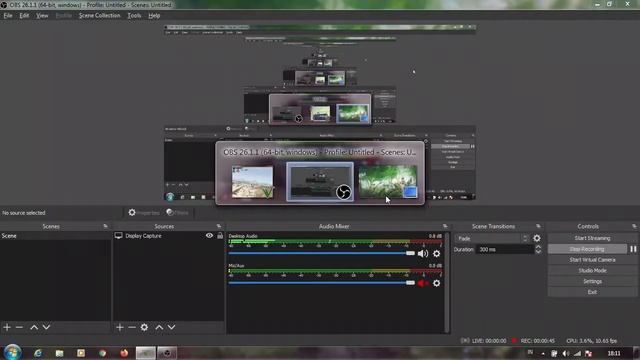Adjust the Mic/Aux volume slider
Screen dimensions: 640x360
pos(322,283)
